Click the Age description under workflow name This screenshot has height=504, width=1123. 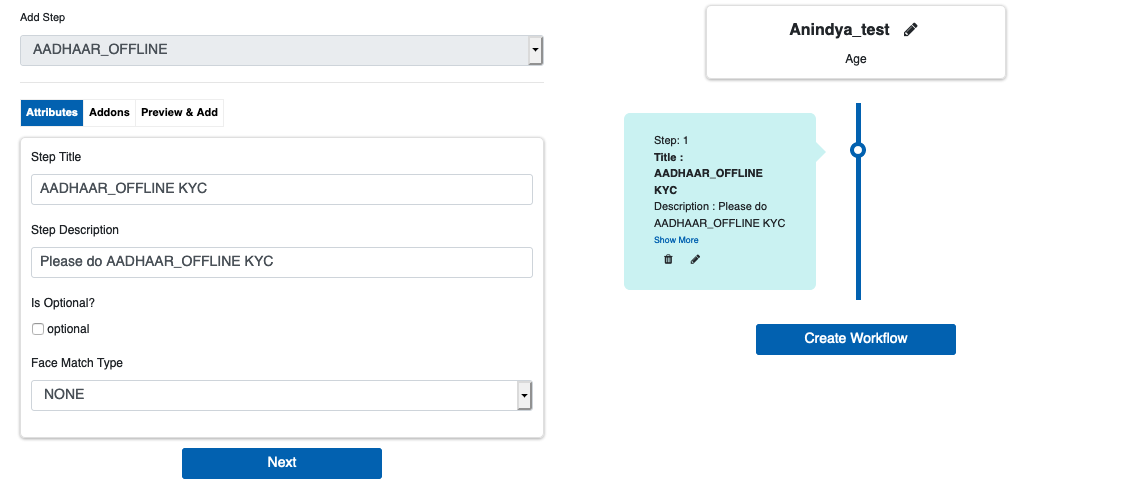[x=855, y=59]
